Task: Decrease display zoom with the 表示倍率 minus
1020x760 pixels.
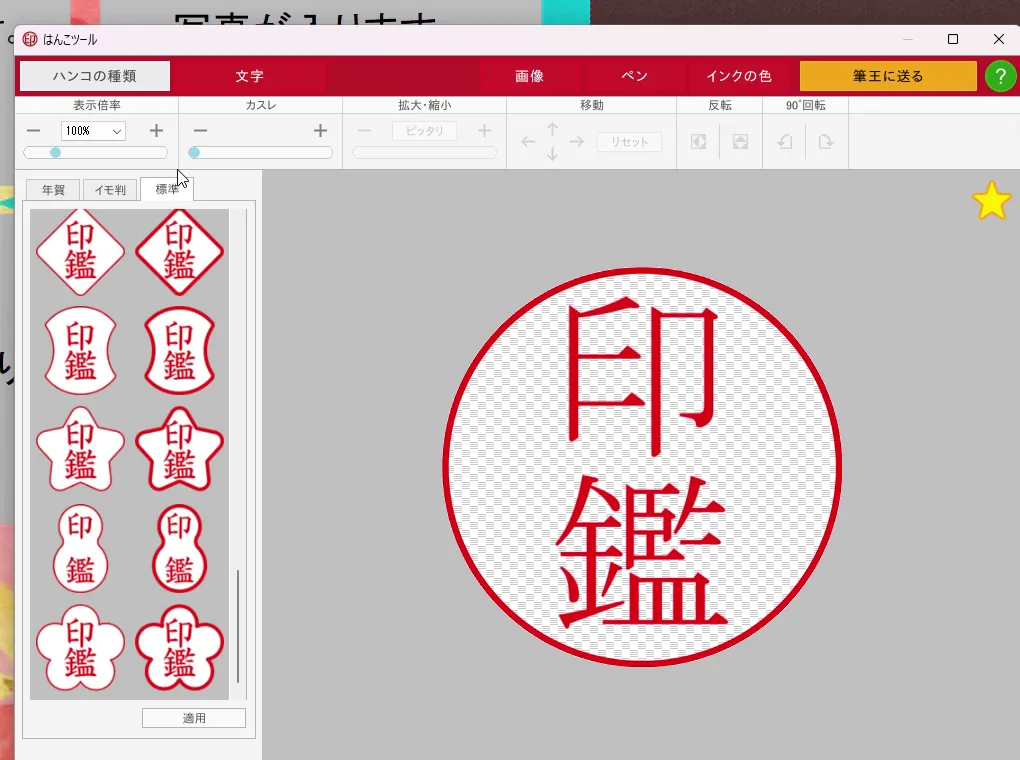Action: pyautogui.click(x=34, y=131)
